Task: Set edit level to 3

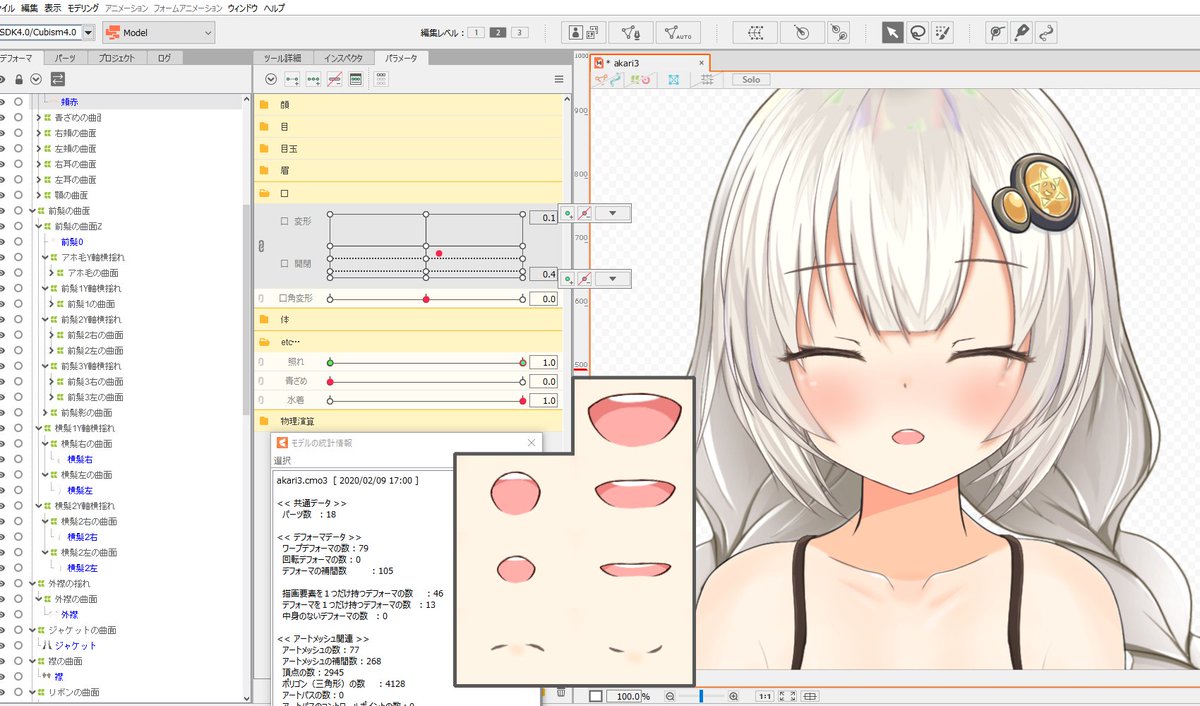Action: click(x=519, y=32)
